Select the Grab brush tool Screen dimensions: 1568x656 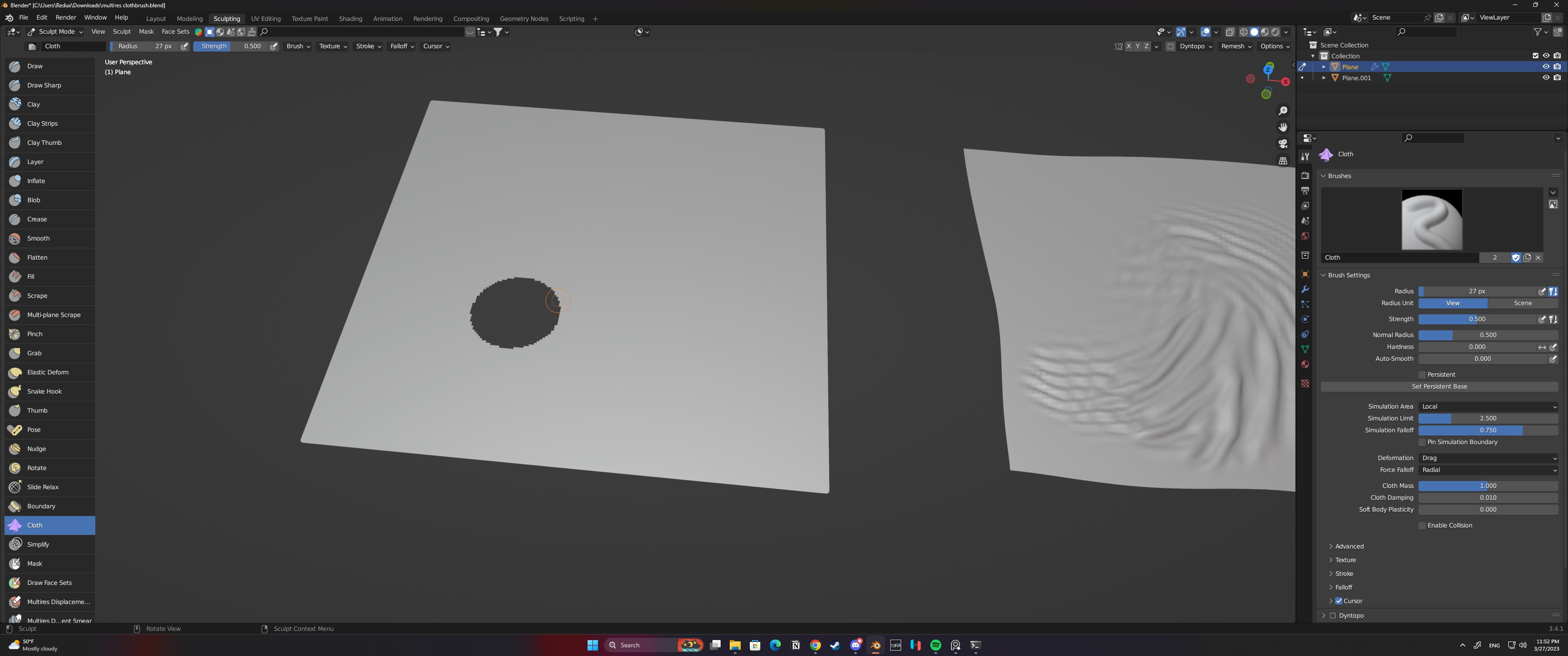[x=50, y=353]
